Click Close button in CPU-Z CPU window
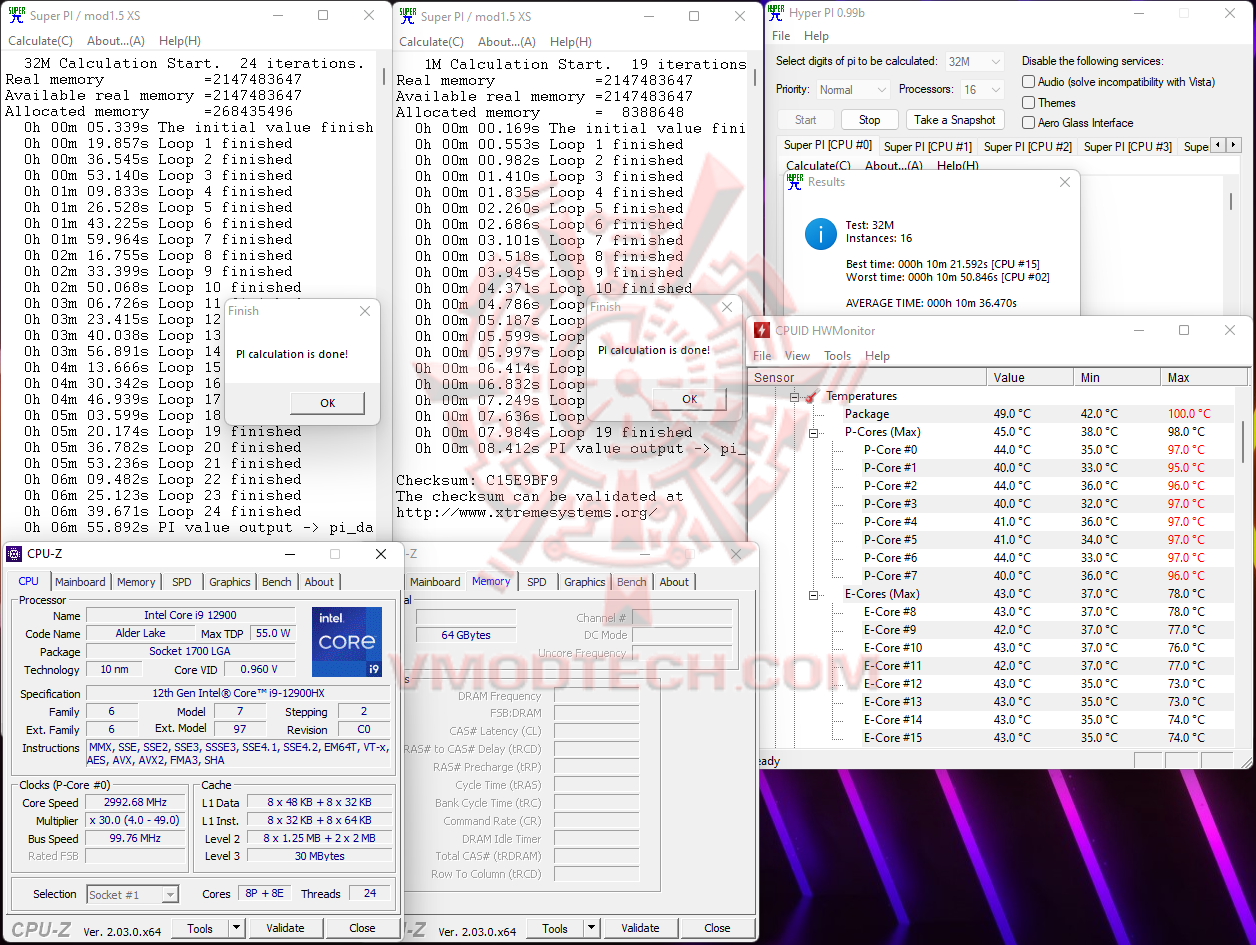Viewport: 1256px width, 945px height. 362,928
